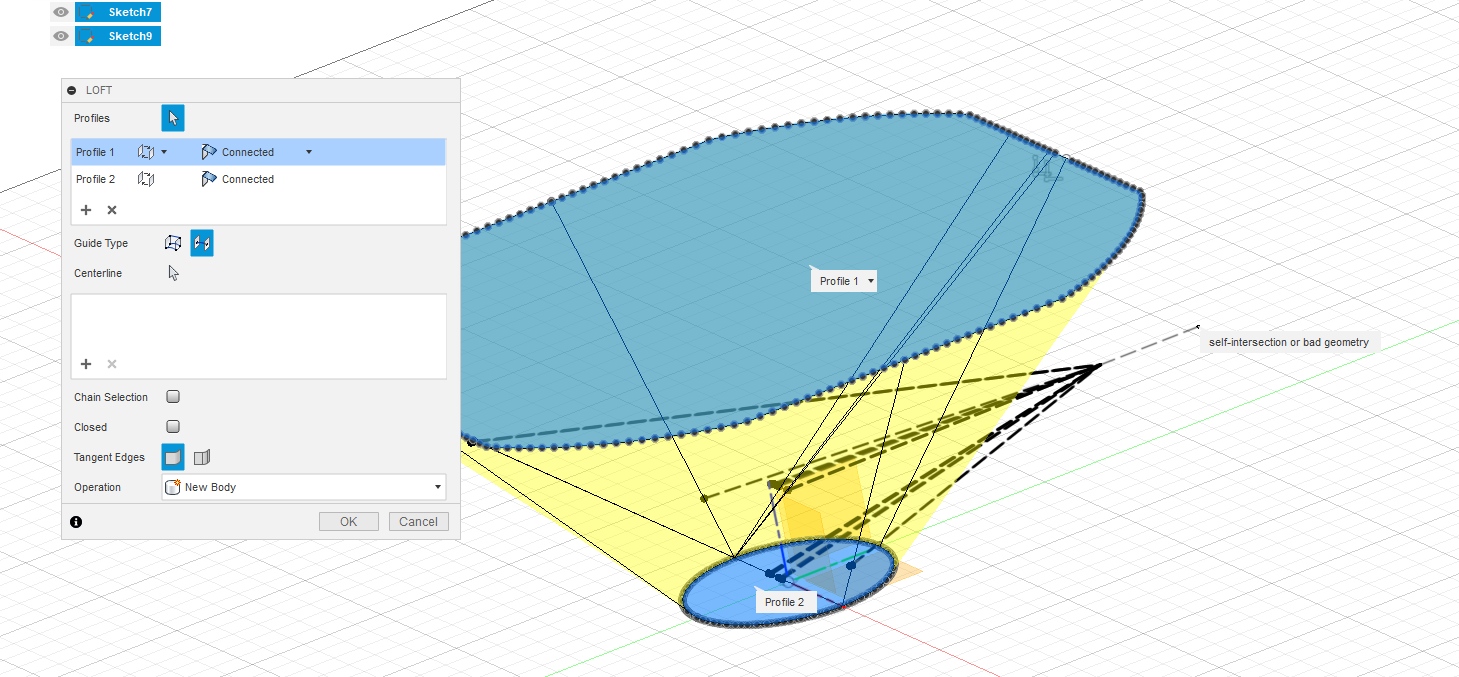Open Profile 1 Connected condition dropdown
The height and width of the screenshot is (677, 1459).
(x=308, y=152)
